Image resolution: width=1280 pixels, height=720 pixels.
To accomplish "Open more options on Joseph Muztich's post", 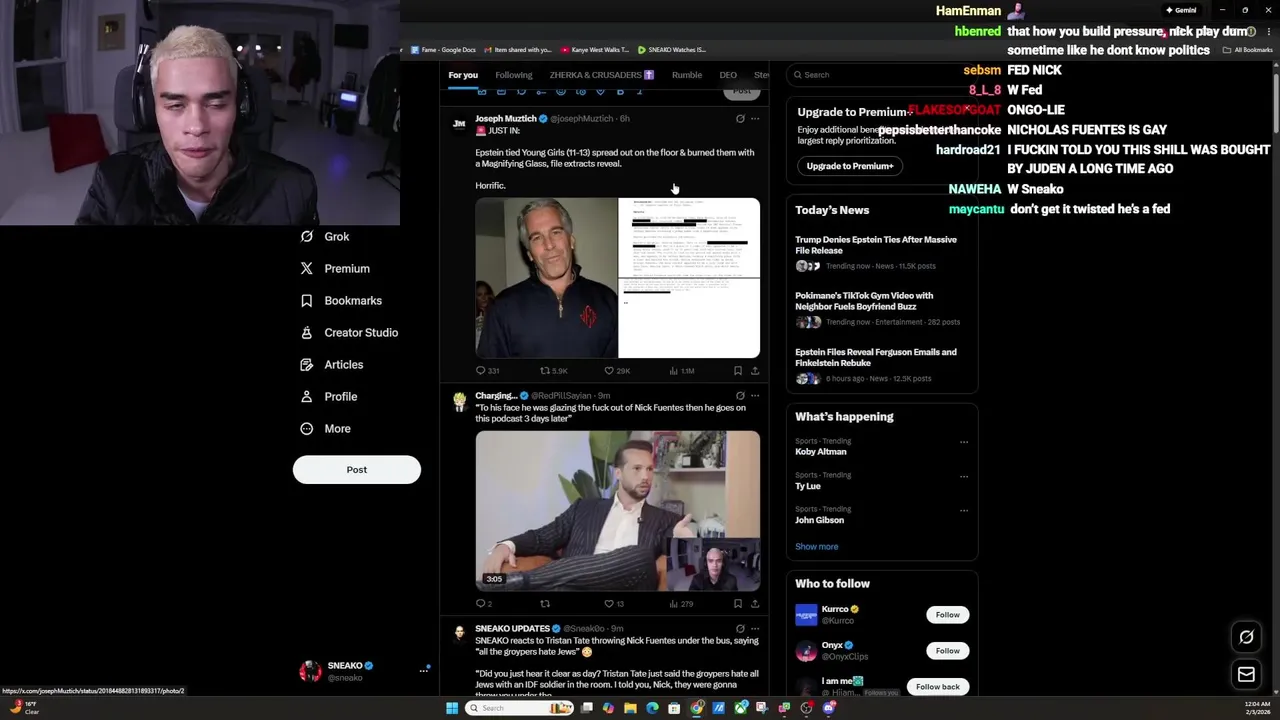I will [x=755, y=119].
